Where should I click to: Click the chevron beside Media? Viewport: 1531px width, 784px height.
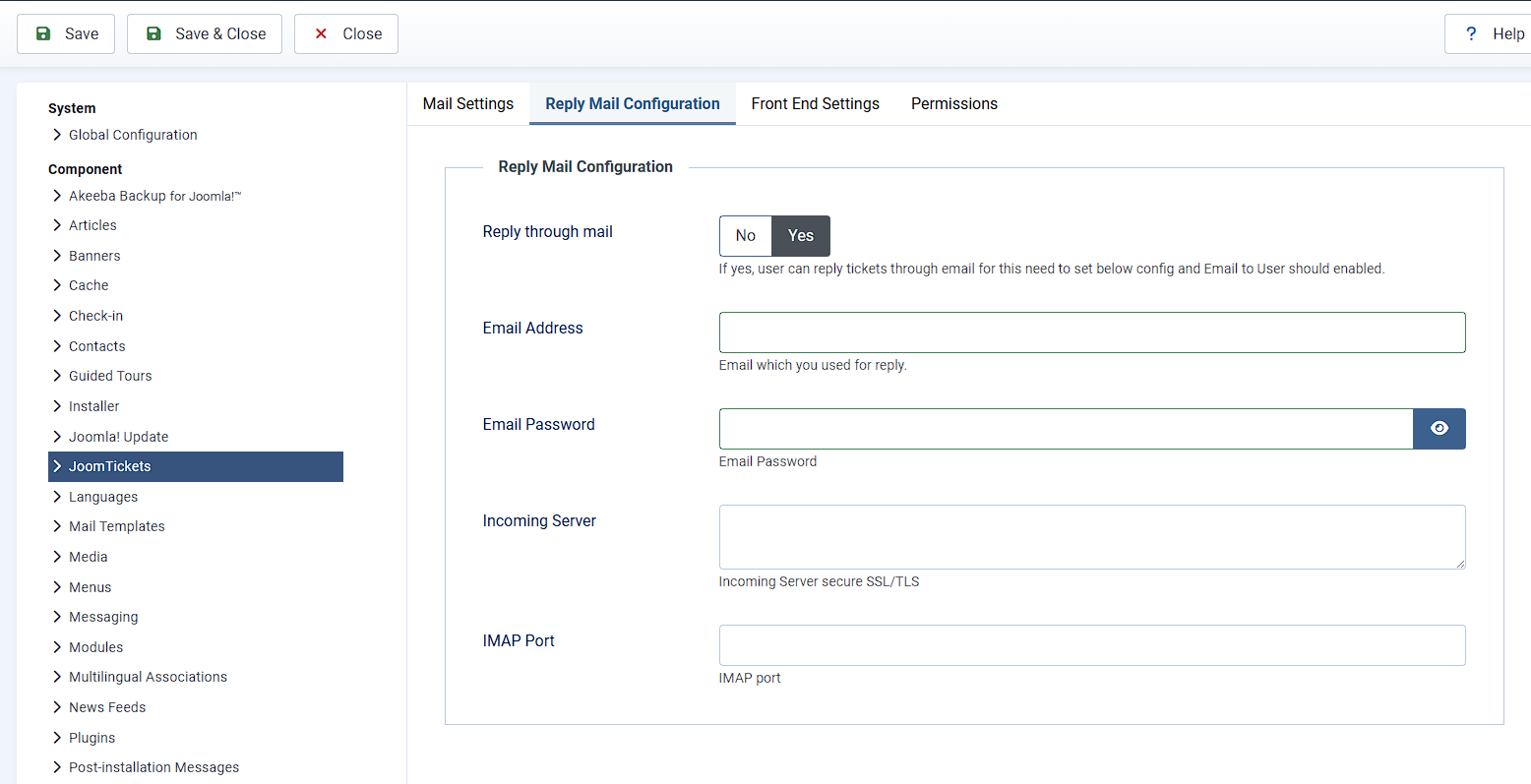57,557
